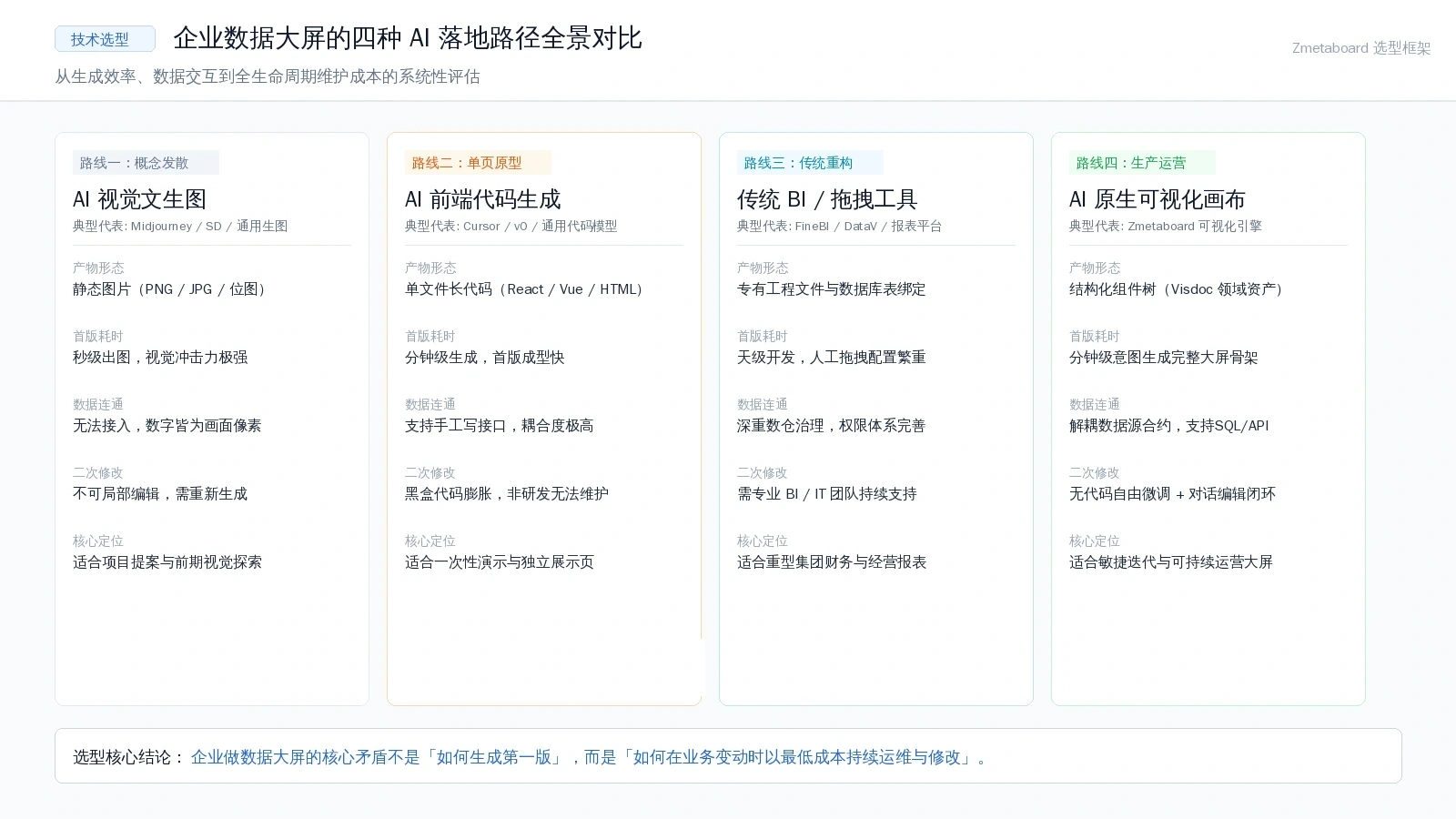Select 适合一次性演示与独立展示页
This screenshot has height=819, width=1456.
pyautogui.click(x=499, y=562)
